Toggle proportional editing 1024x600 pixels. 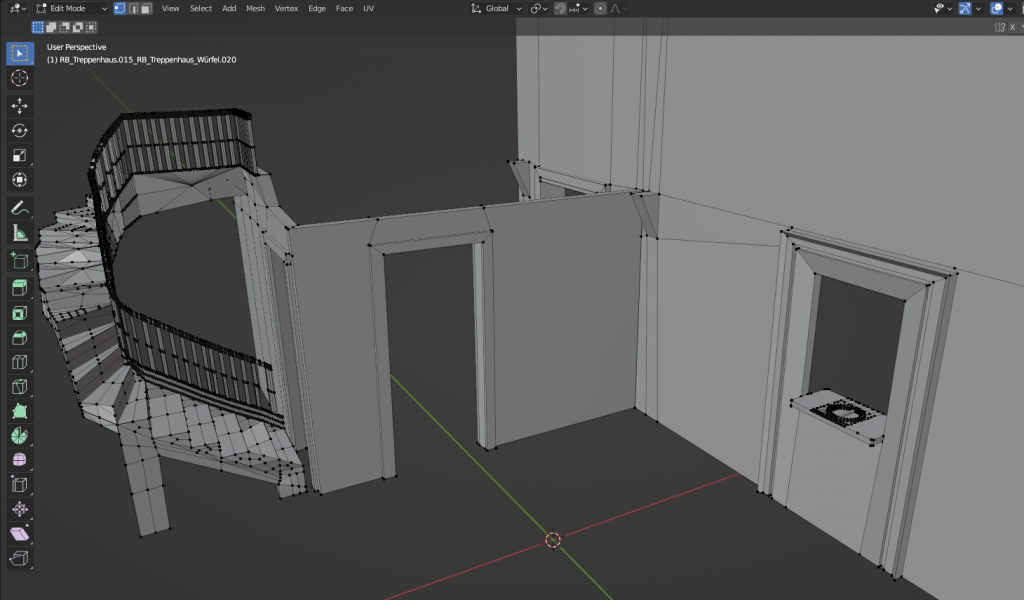point(602,8)
